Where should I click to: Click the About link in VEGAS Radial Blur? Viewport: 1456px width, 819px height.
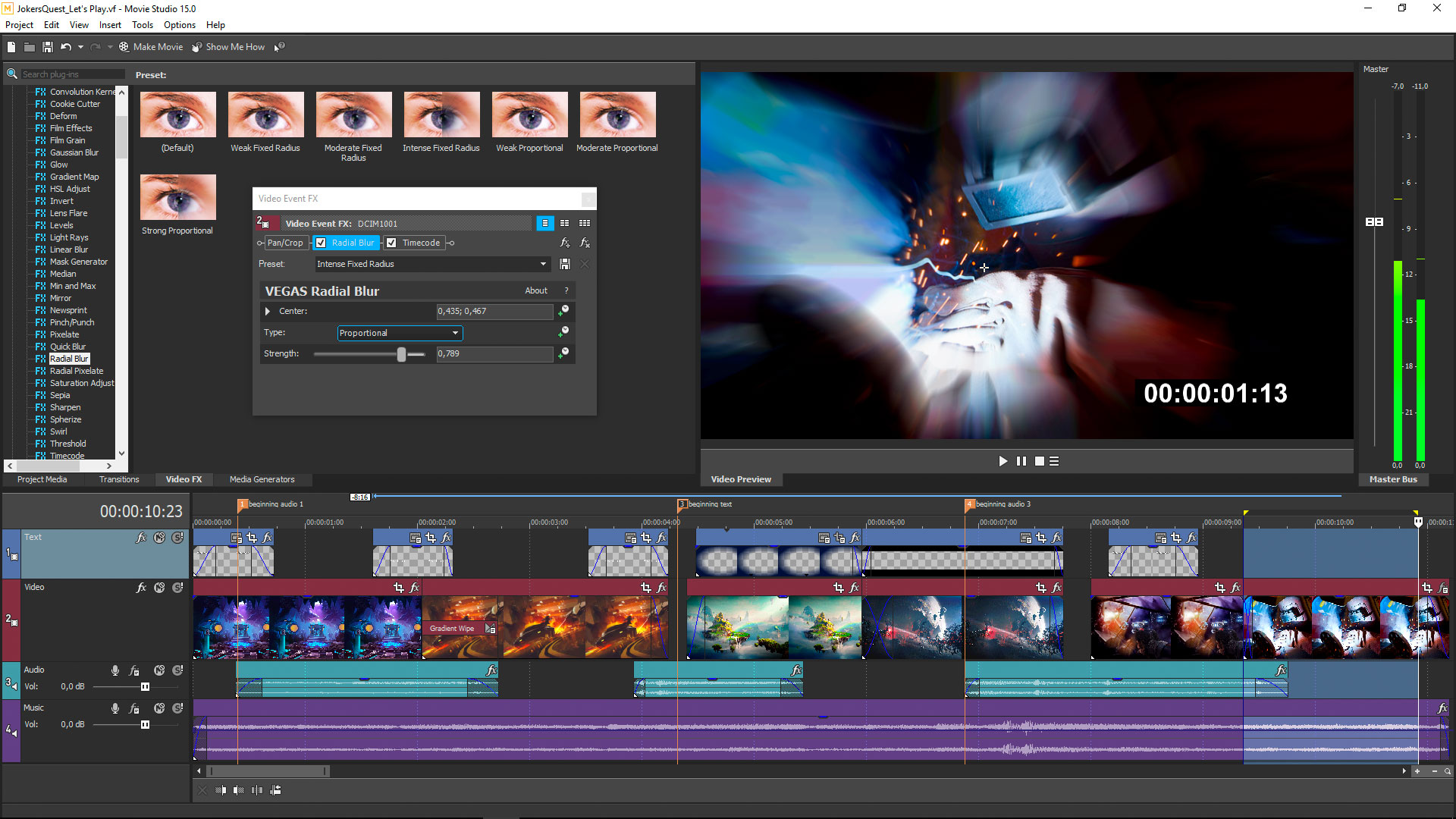point(536,290)
